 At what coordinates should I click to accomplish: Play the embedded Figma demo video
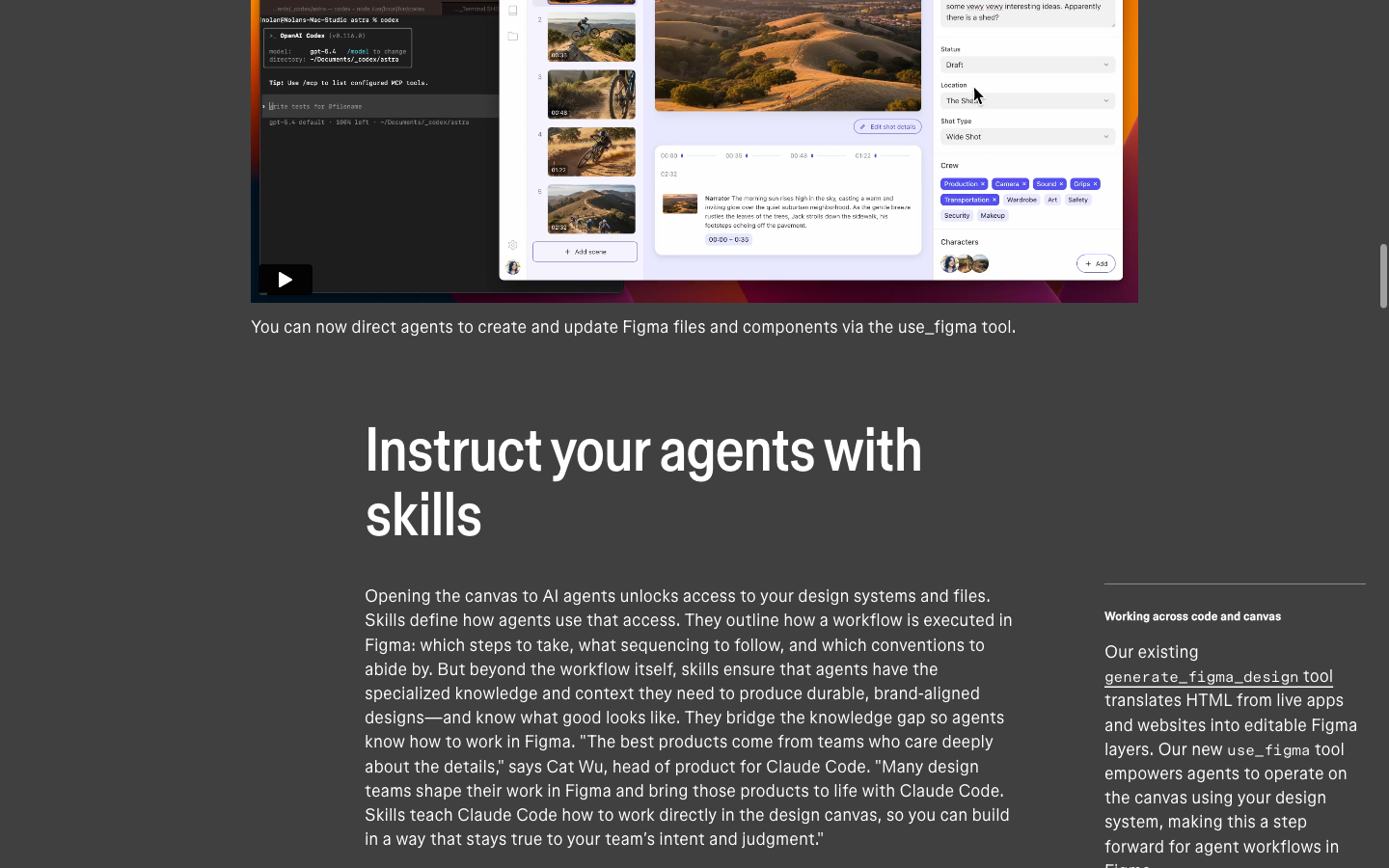tap(286, 280)
